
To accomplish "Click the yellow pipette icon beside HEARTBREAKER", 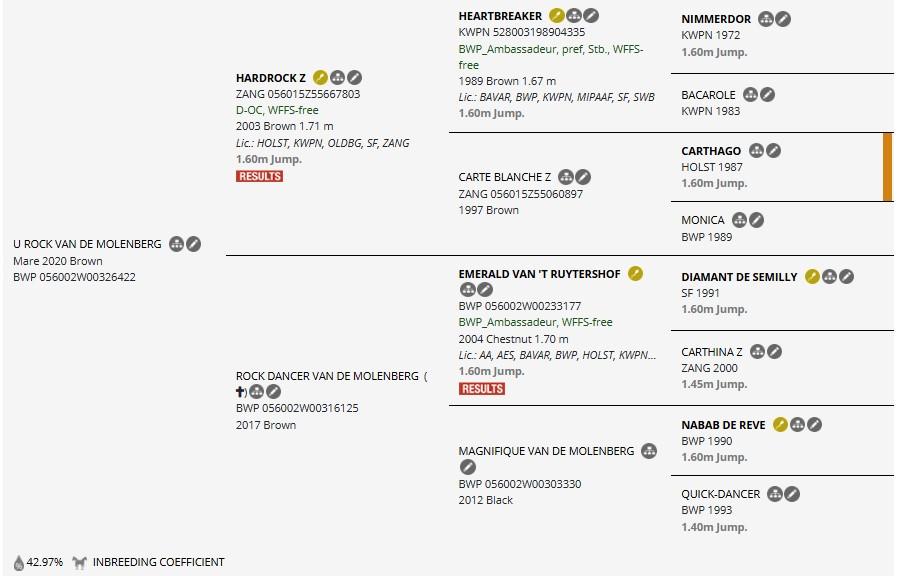I will pos(556,15).
